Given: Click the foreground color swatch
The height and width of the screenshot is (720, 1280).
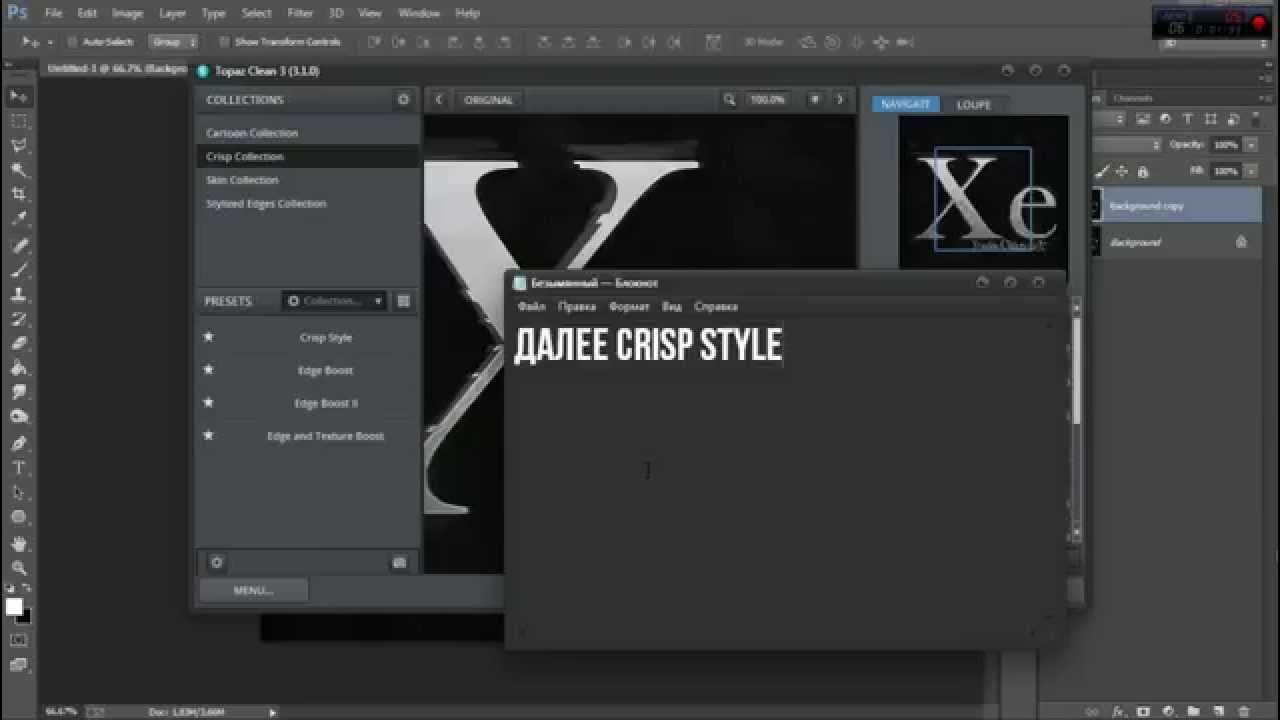Looking at the screenshot, I should [x=14, y=606].
